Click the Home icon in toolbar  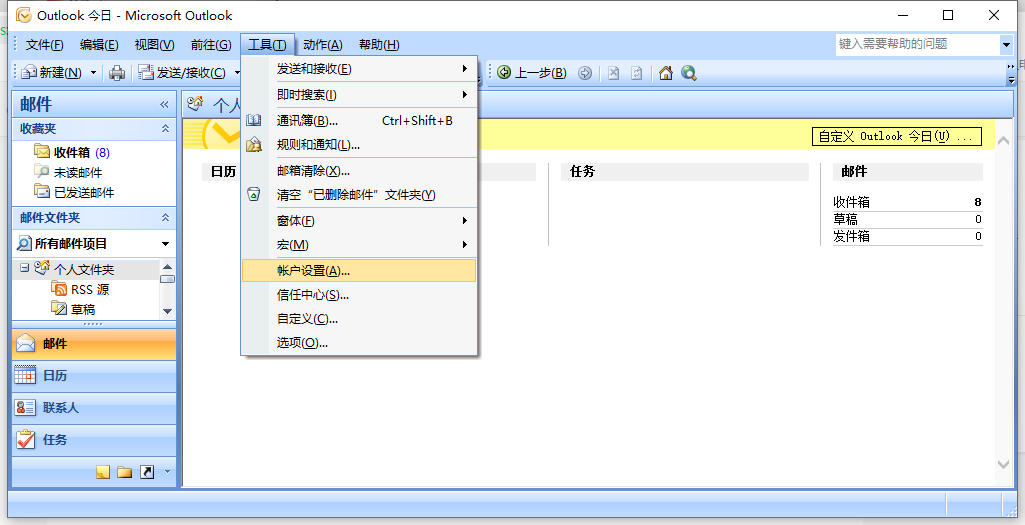tap(665, 73)
